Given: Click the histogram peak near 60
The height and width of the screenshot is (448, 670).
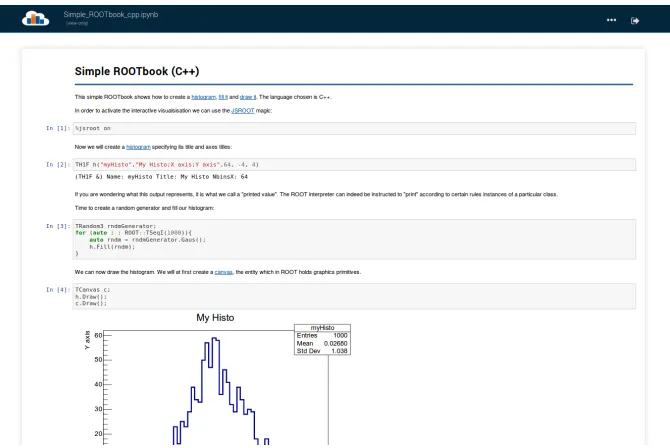Looking at the screenshot, I should click(x=215, y=339).
